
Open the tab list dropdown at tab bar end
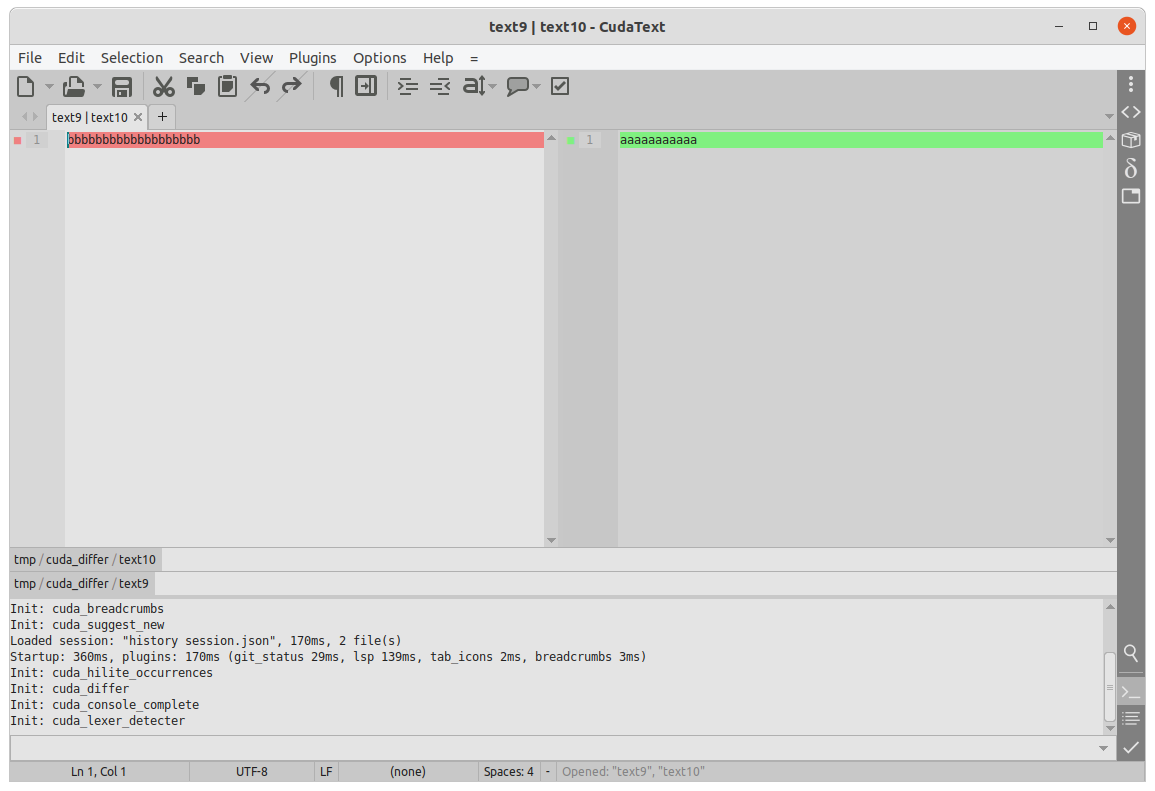1109,117
